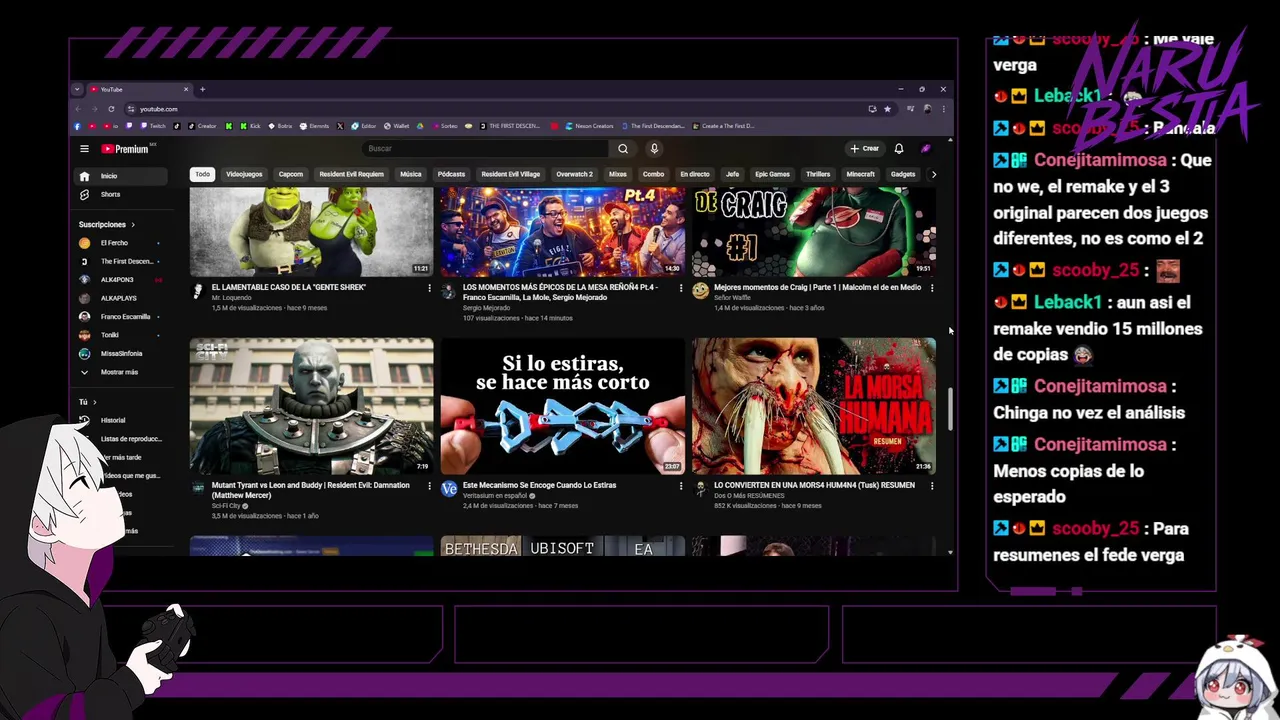Select the En directo filter chip

[695, 174]
